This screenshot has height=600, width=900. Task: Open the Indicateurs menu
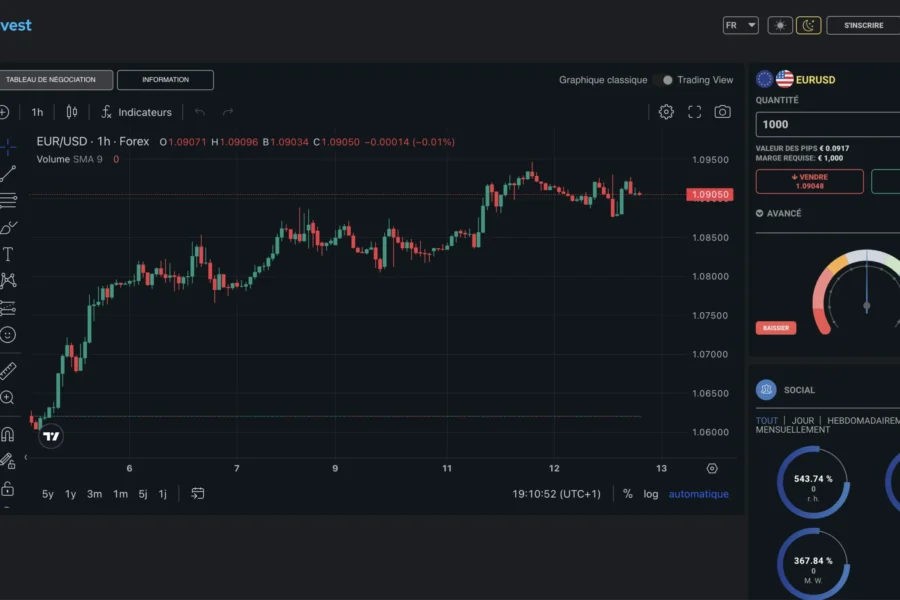(137, 112)
